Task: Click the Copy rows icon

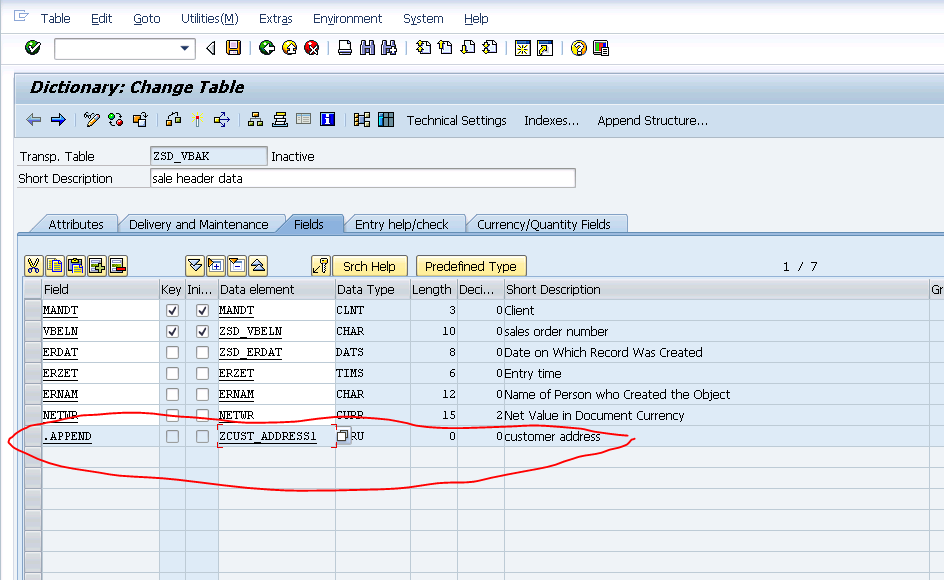Action: pyautogui.click(x=54, y=265)
